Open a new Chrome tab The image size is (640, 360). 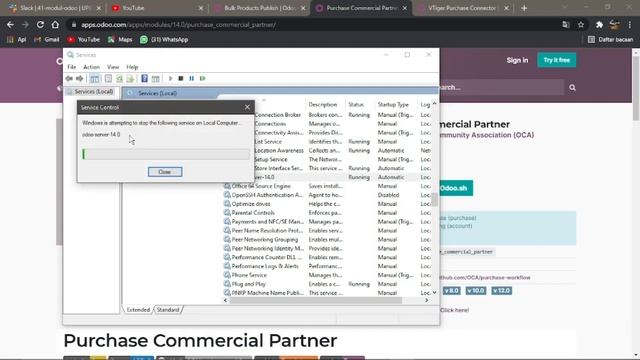click(x=524, y=8)
